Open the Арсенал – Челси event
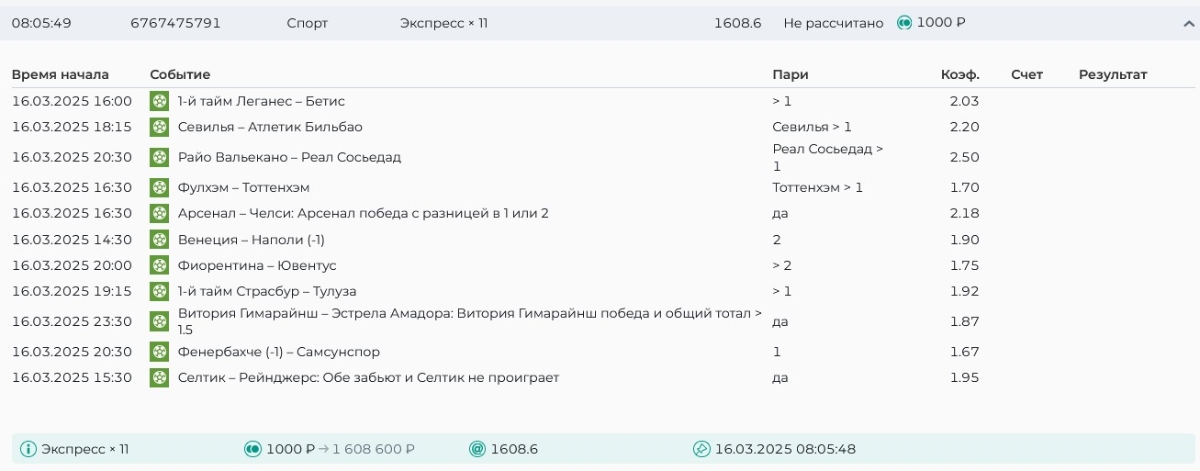The height and width of the screenshot is (471, 1200). (x=363, y=213)
